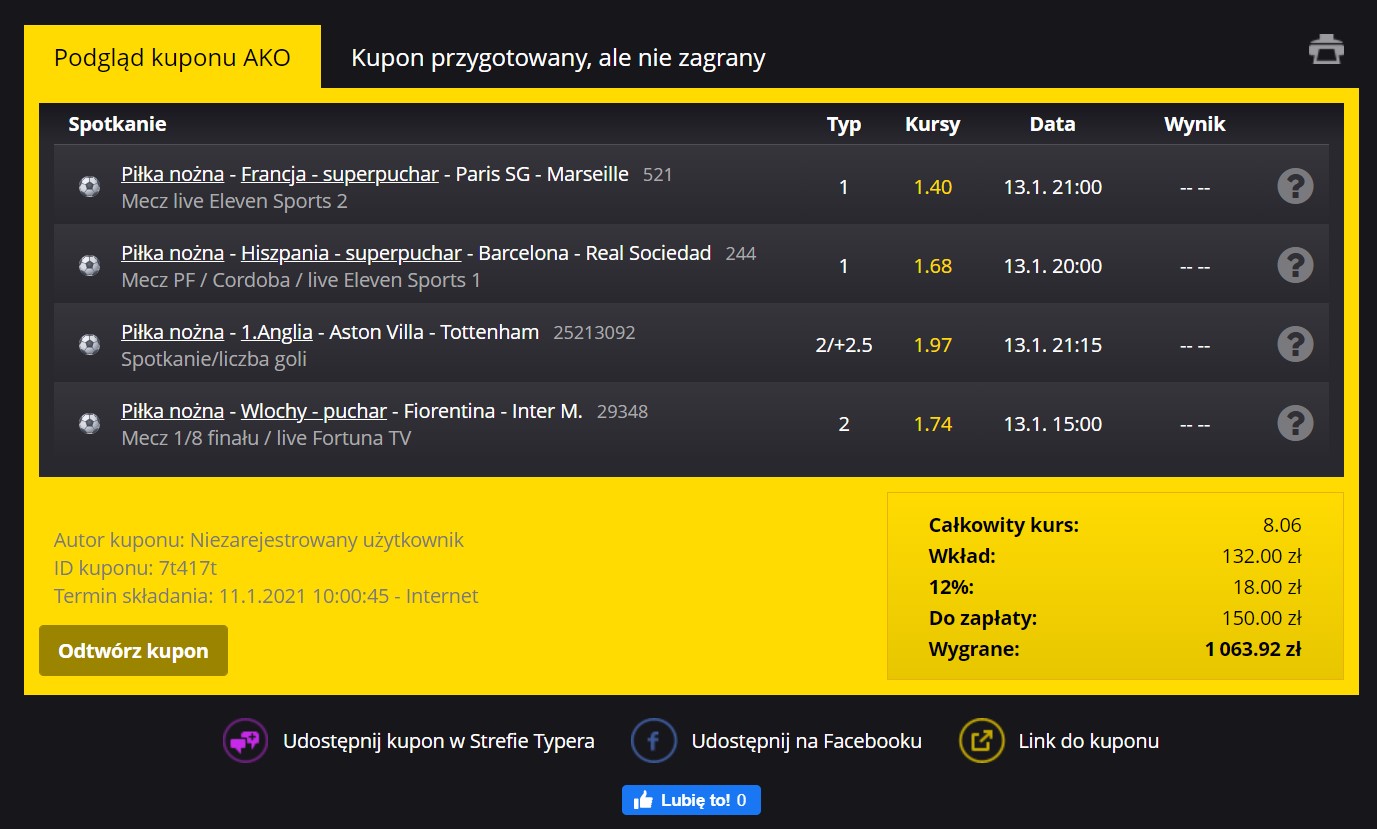Click the Strefa Typera share icon
1377x829 pixels.
click(x=245, y=741)
